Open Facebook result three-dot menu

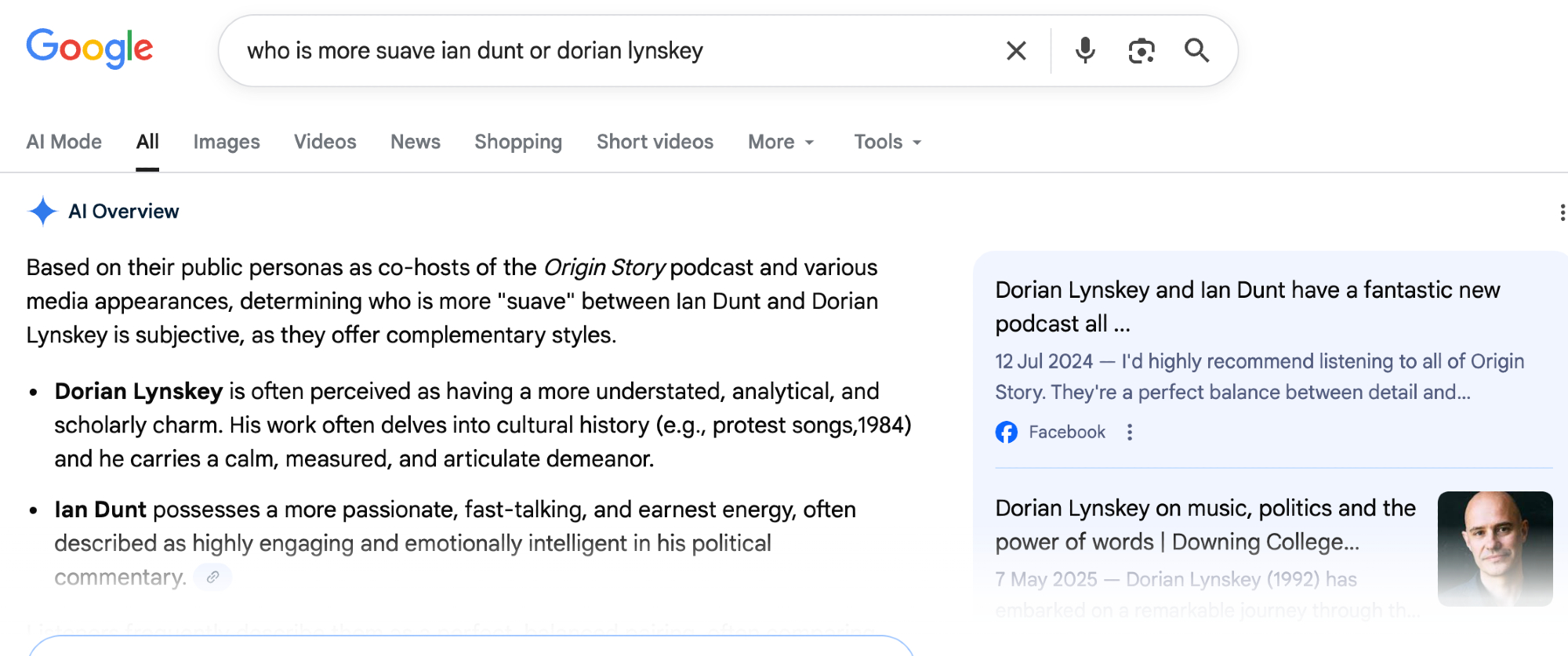(x=1130, y=432)
